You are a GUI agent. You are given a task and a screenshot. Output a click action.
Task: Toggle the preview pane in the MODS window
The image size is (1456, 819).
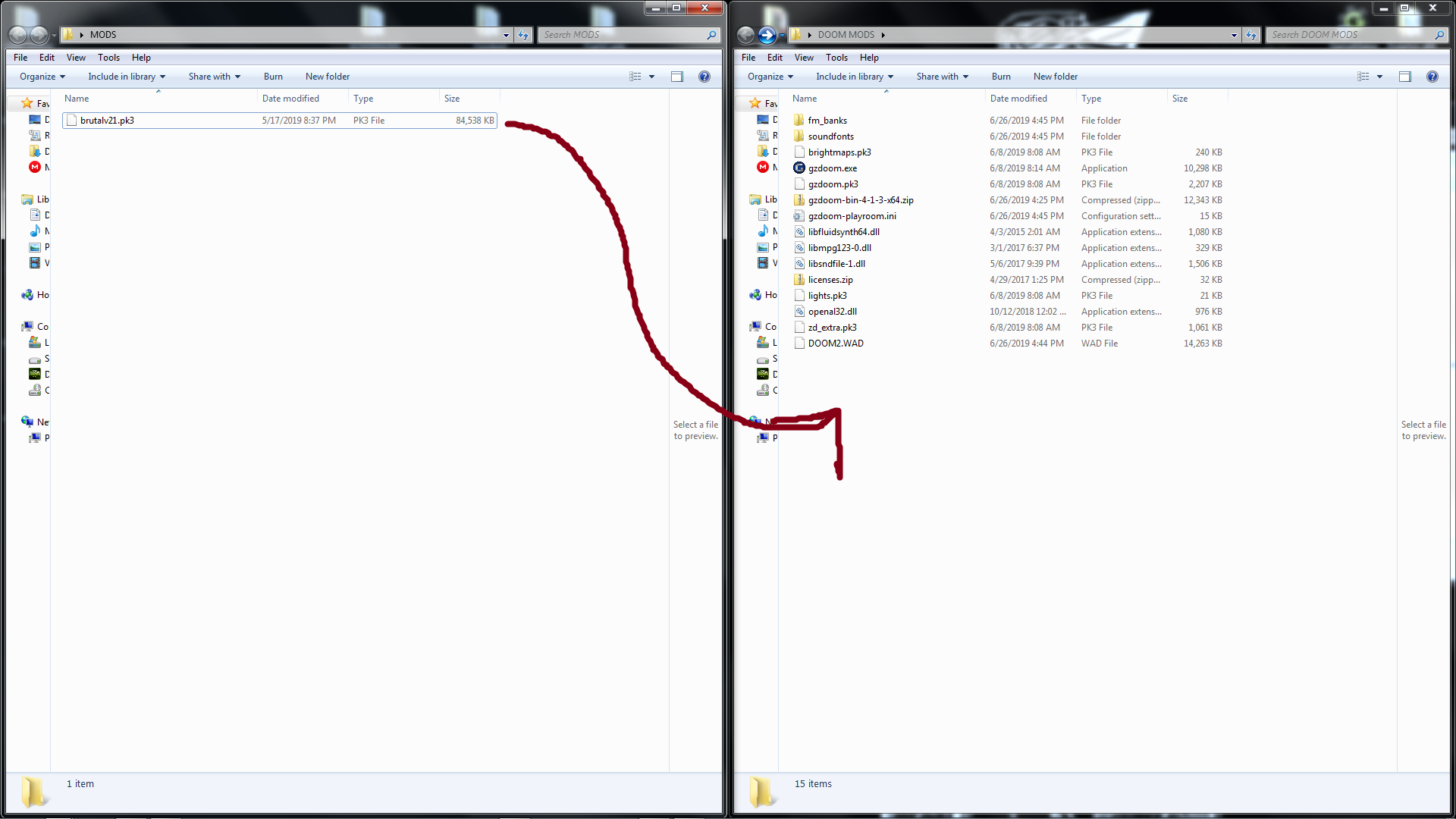676,77
